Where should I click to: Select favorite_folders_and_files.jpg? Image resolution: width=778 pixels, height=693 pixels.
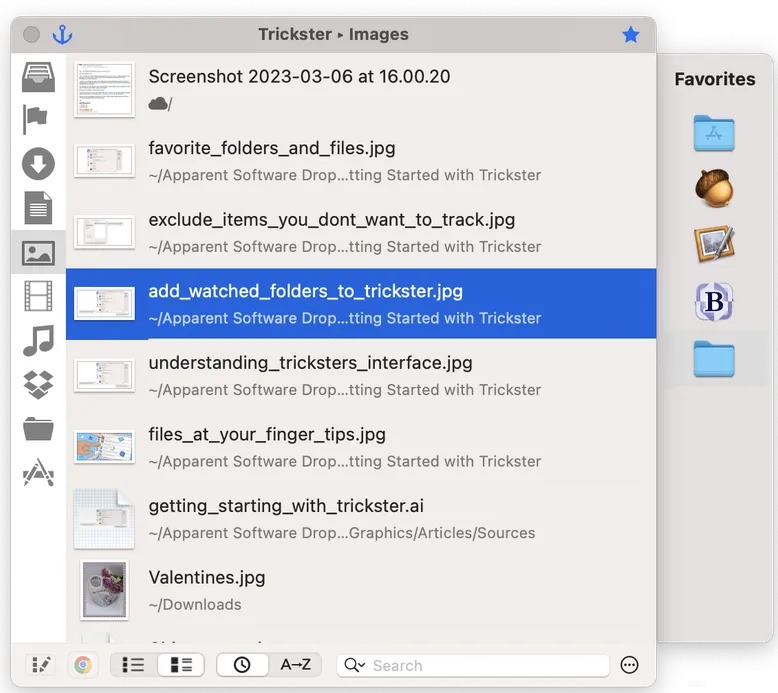coord(361,161)
